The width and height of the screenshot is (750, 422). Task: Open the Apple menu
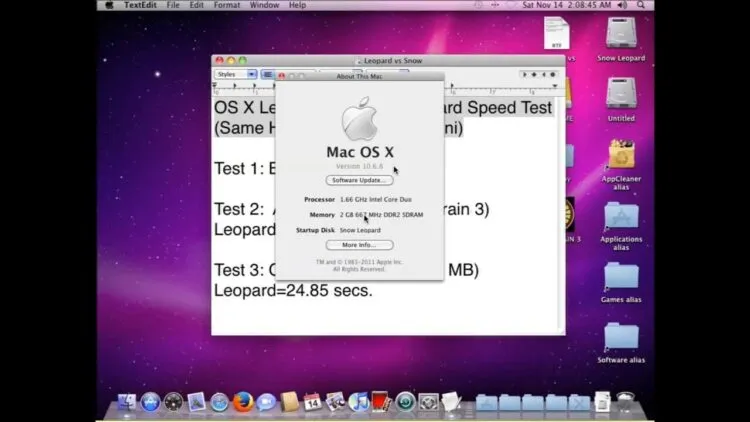point(110,5)
